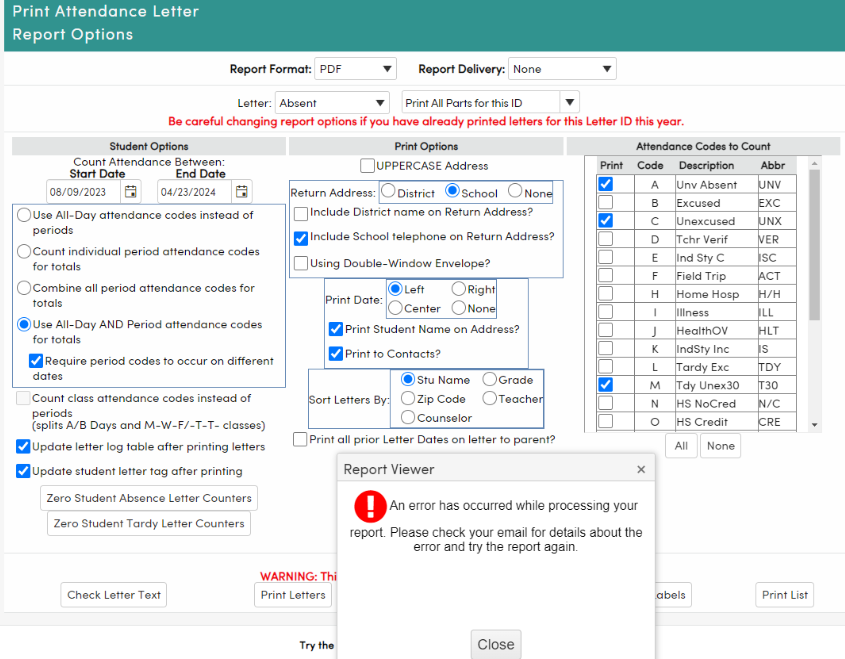Click the red error exclamation icon
This screenshot has width=845, height=659.
click(x=370, y=506)
